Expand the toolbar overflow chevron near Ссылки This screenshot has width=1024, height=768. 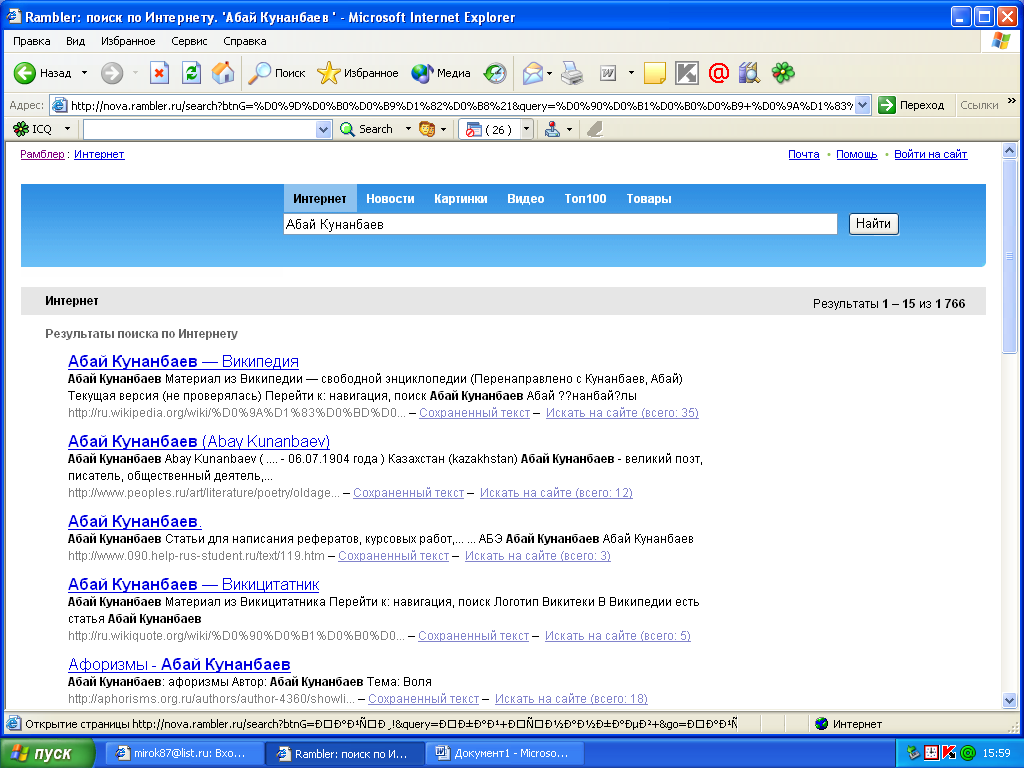pyautogui.click(x=1012, y=101)
